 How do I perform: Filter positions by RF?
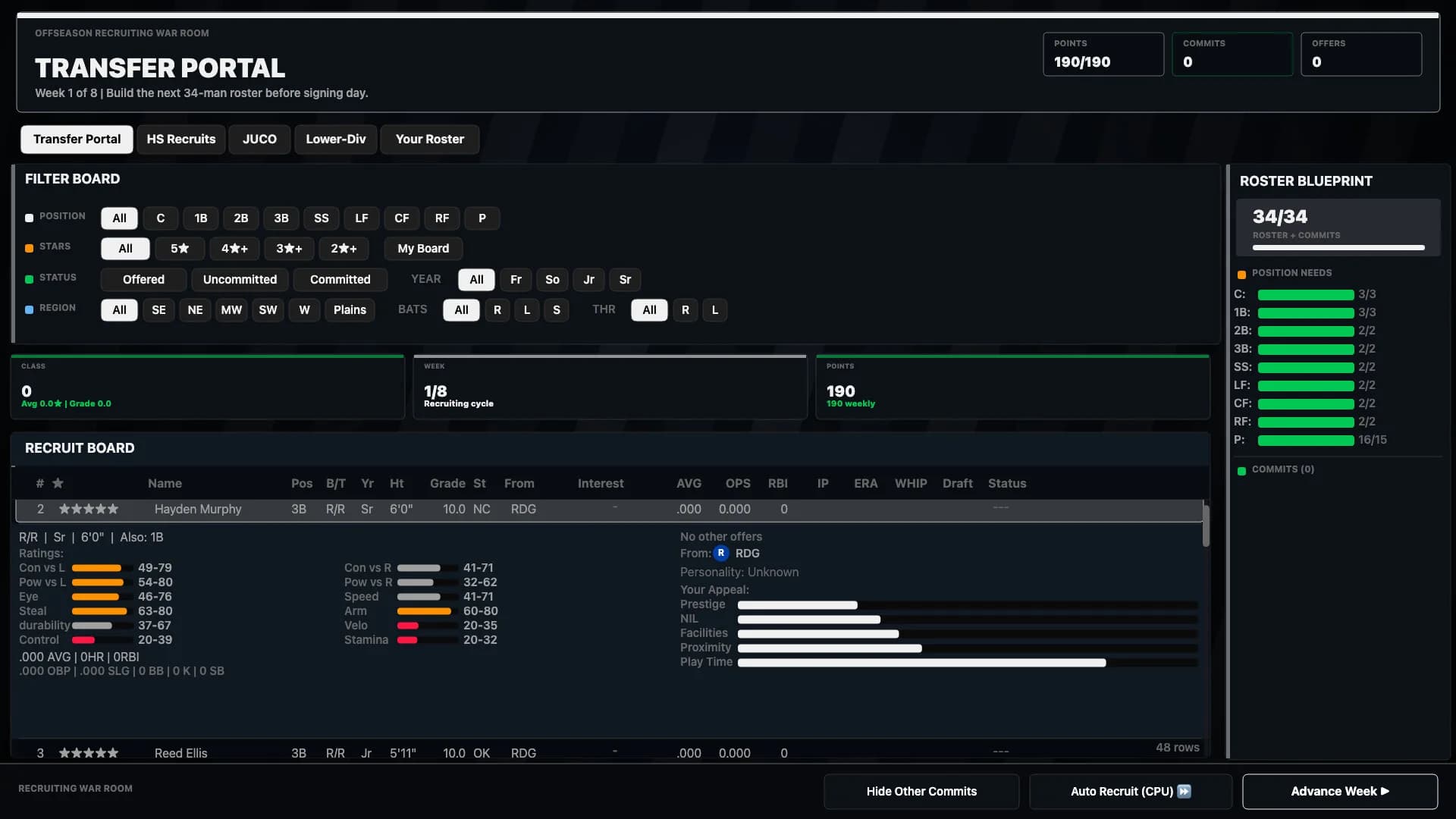pos(442,218)
